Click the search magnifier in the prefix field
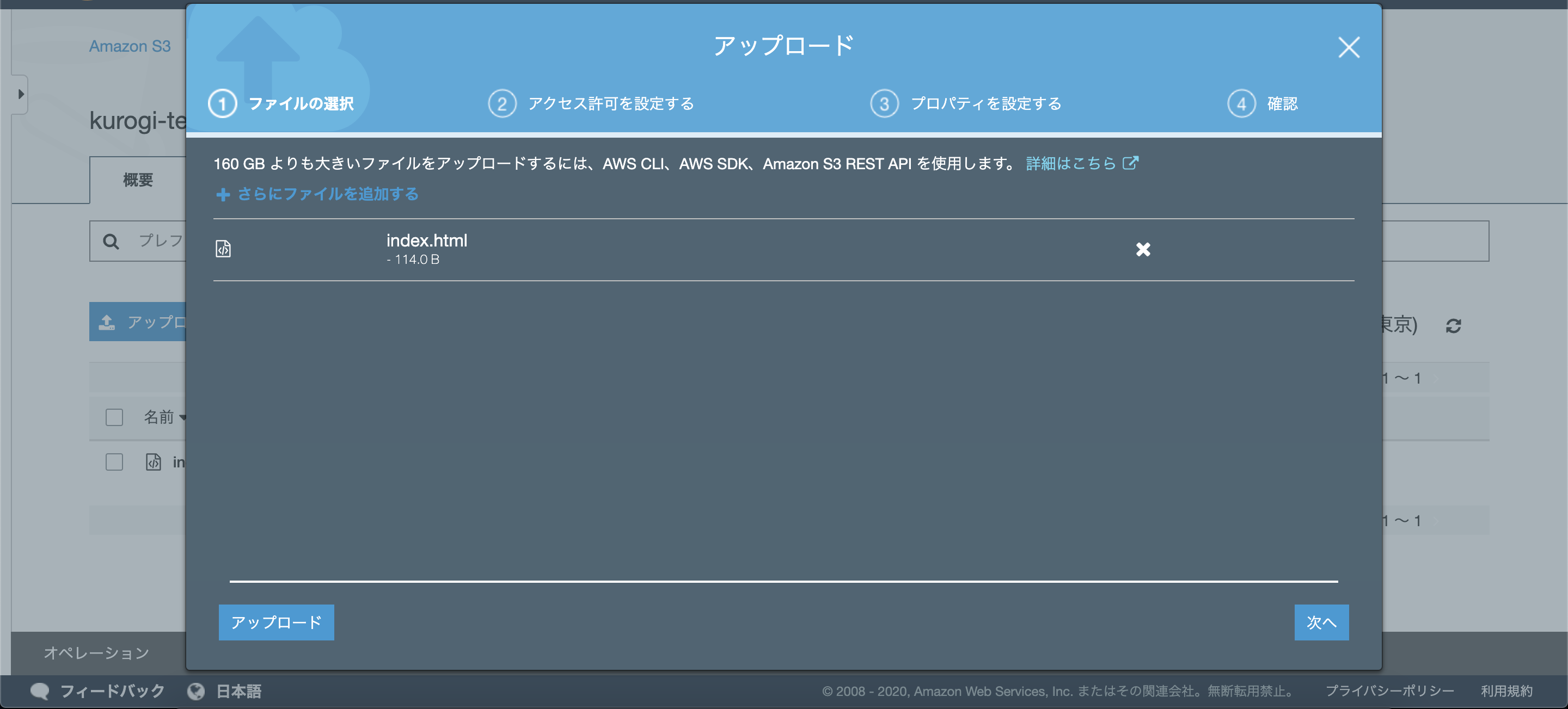This screenshot has width=1568, height=709. (x=110, y=241)
